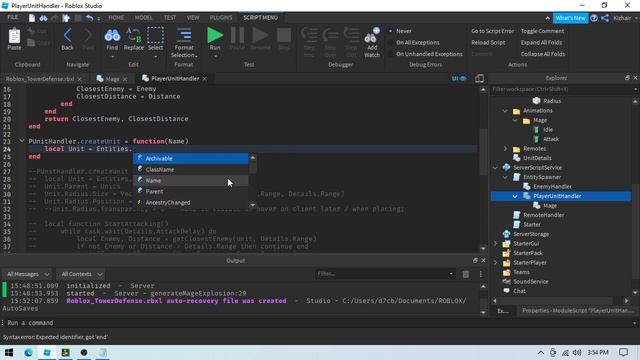This screenshot has width=640, height=360.
Task: Expand the StarterPlayer node
Action: coord(496,262)
